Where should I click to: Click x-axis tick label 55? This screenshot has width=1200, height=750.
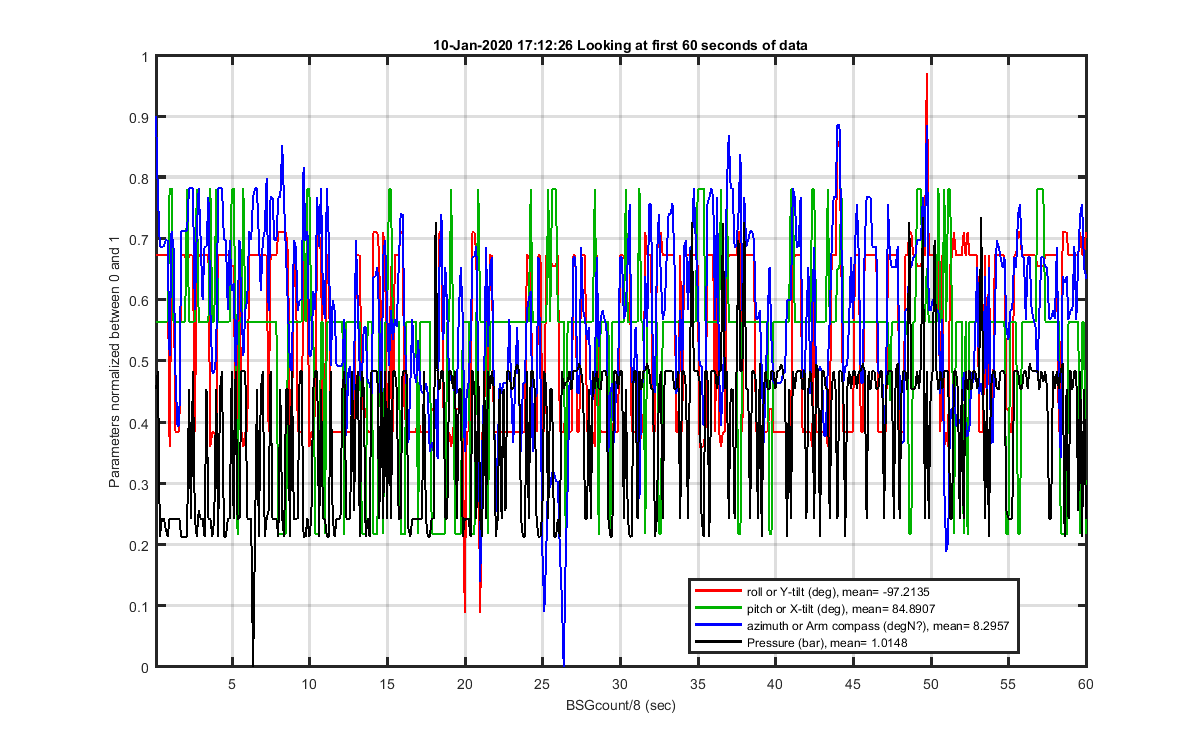point(1007,685)
